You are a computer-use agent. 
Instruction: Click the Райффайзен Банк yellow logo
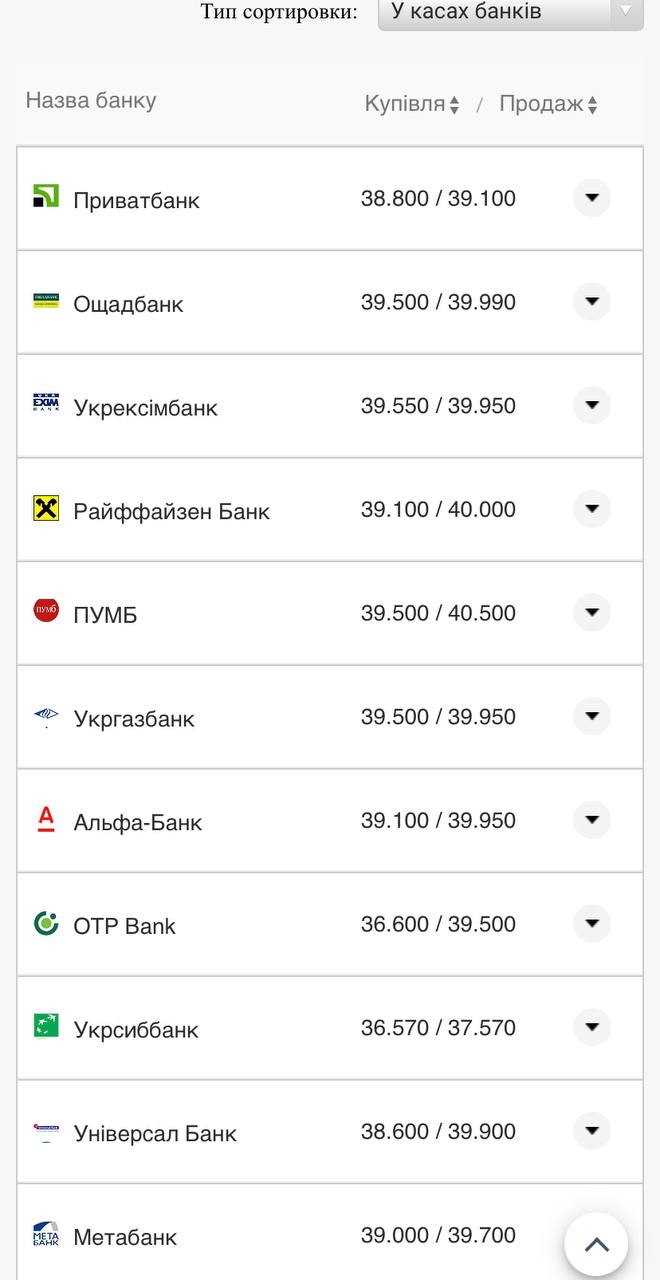click(46, 508)
